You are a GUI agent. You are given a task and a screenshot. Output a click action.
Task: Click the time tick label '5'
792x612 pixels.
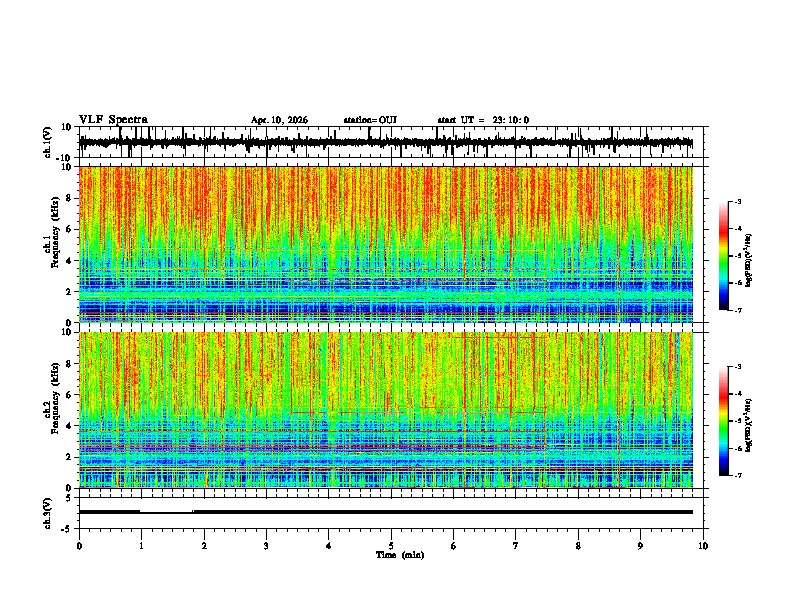(391, 546)
